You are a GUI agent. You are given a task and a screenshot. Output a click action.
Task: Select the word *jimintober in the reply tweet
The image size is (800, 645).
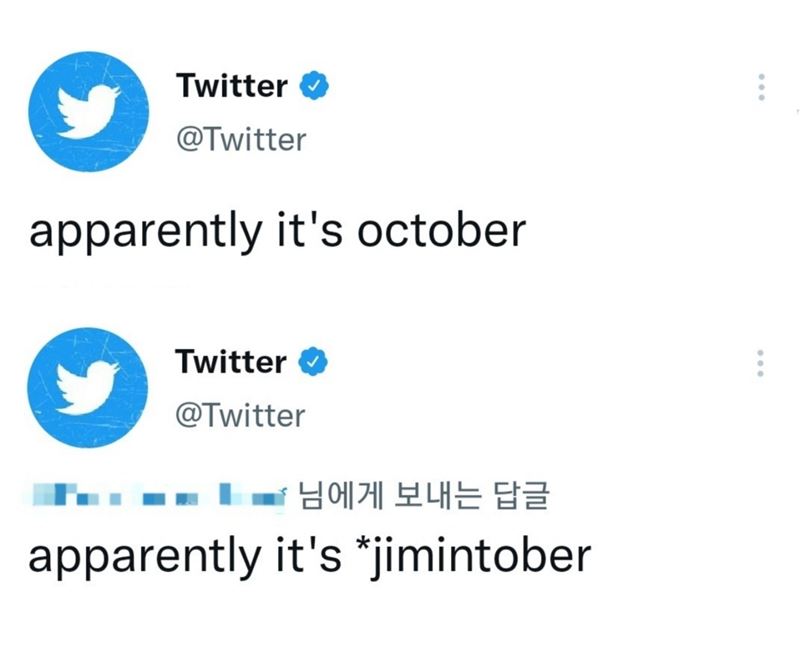(x=473, y=556)
